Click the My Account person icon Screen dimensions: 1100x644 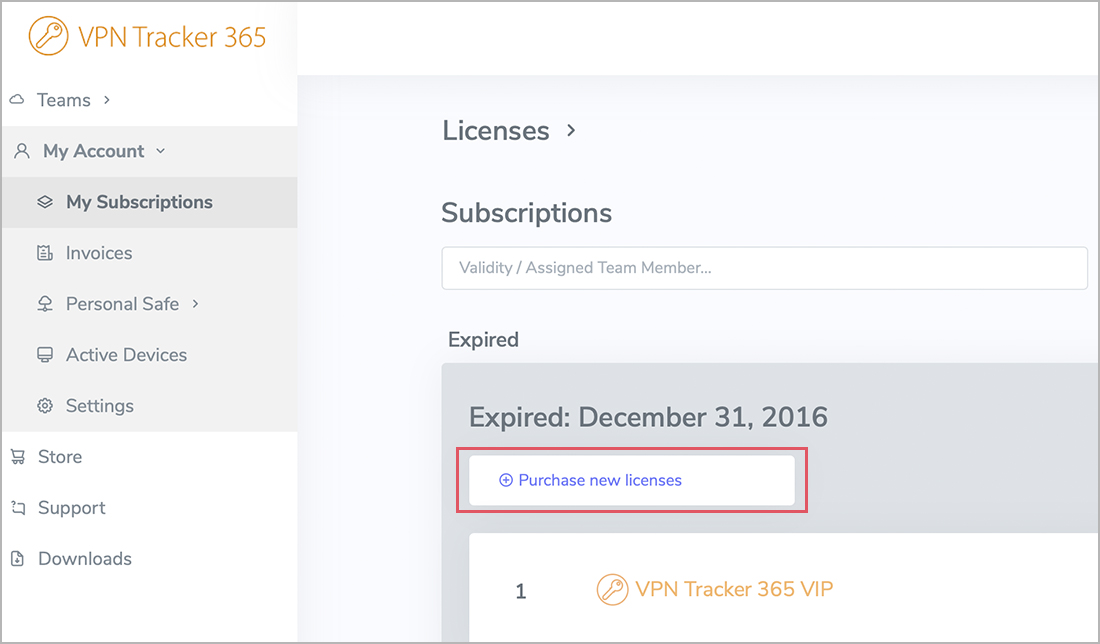pos(22,151)
